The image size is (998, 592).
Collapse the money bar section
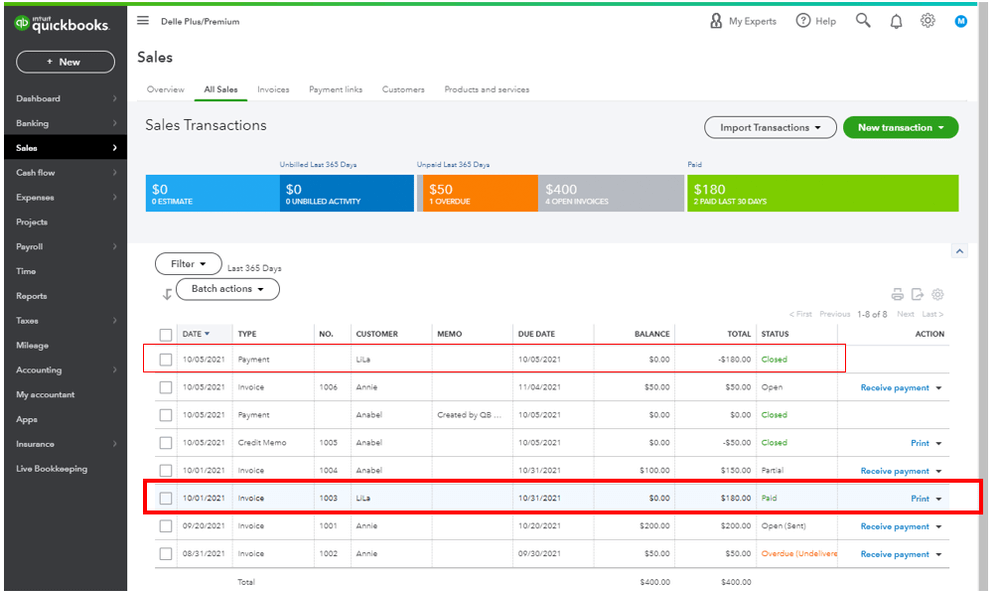click(960, 251)
